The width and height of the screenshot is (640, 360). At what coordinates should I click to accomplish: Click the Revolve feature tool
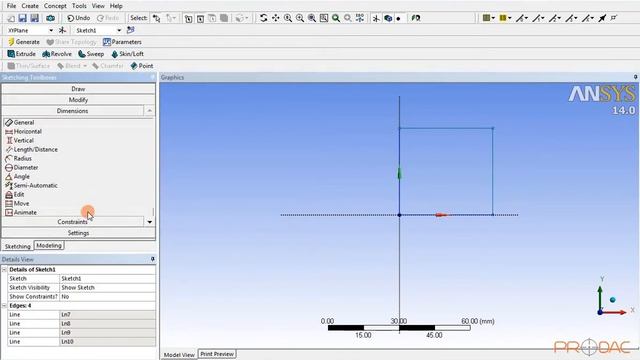pos(57,54)
